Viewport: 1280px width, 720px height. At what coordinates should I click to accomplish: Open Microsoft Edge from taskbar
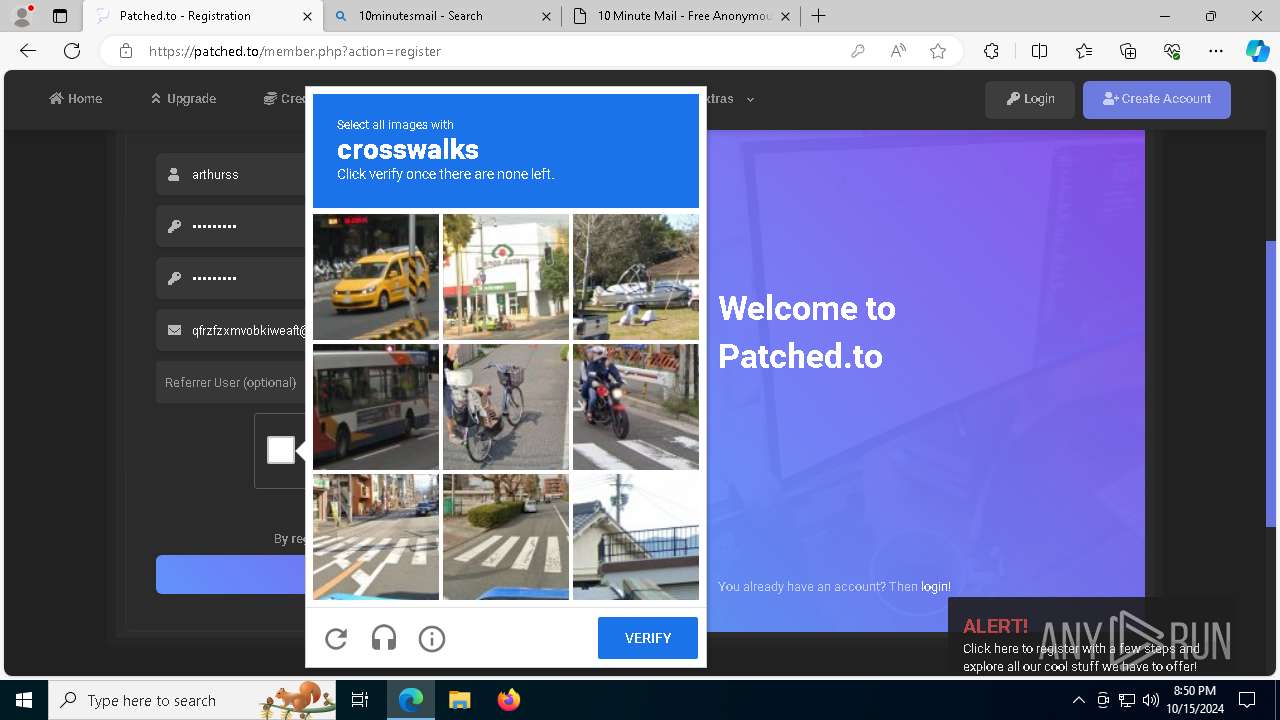coord(411,700)
